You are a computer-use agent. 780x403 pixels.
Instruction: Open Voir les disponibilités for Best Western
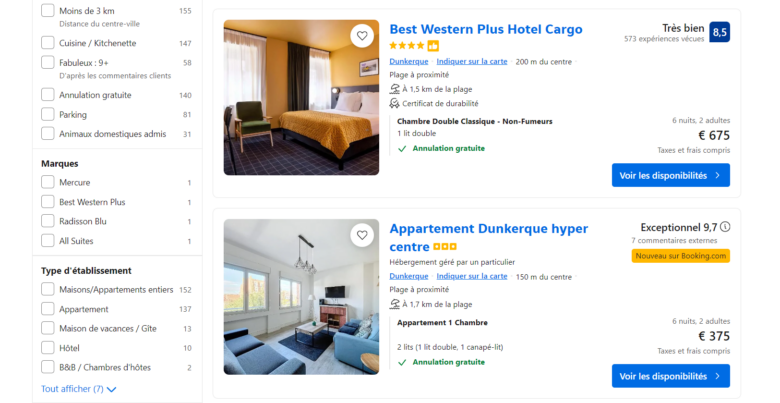[671, 175]
